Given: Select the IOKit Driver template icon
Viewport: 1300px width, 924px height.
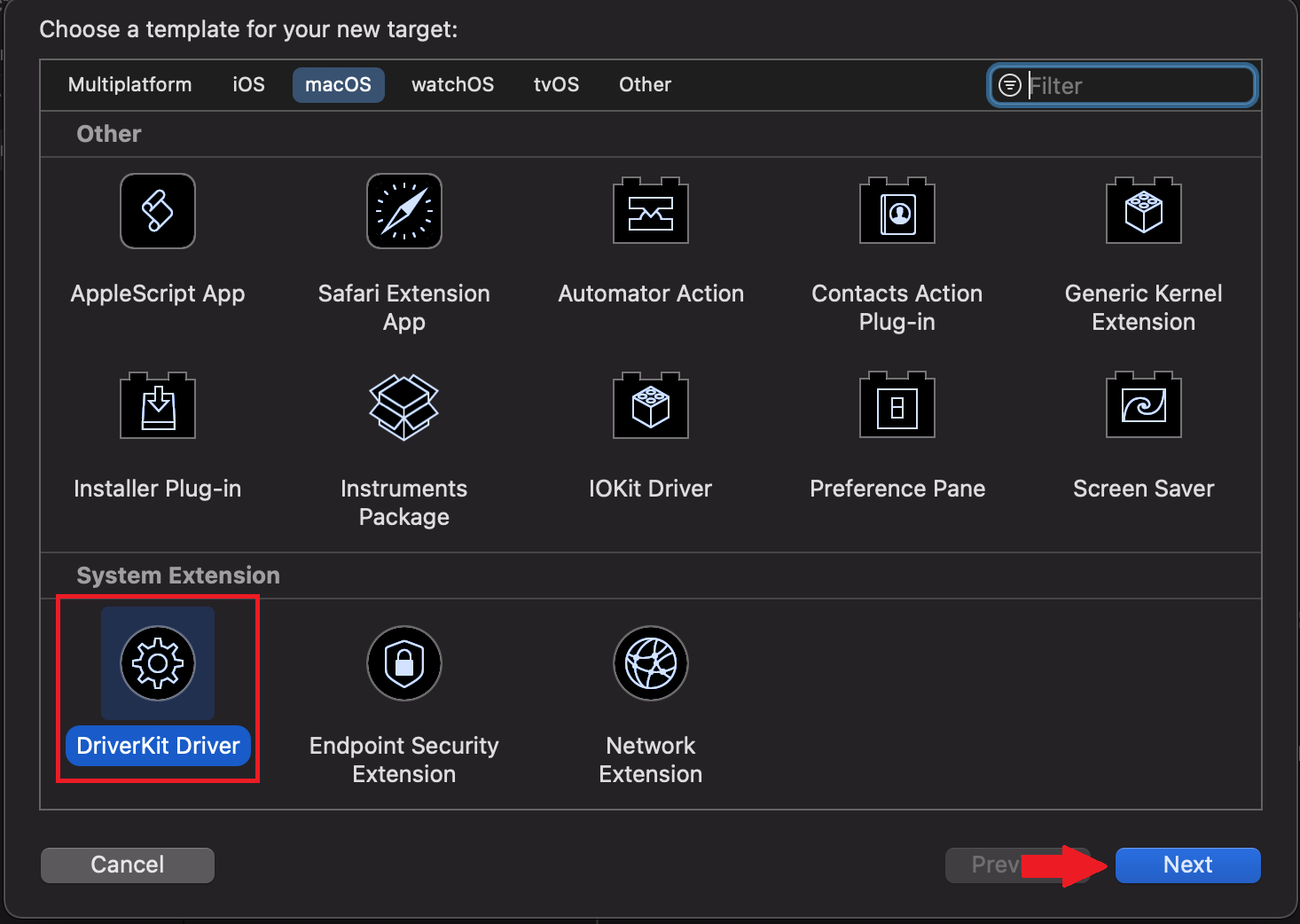Looking at the screenshot, I should (x=651, y=405).
